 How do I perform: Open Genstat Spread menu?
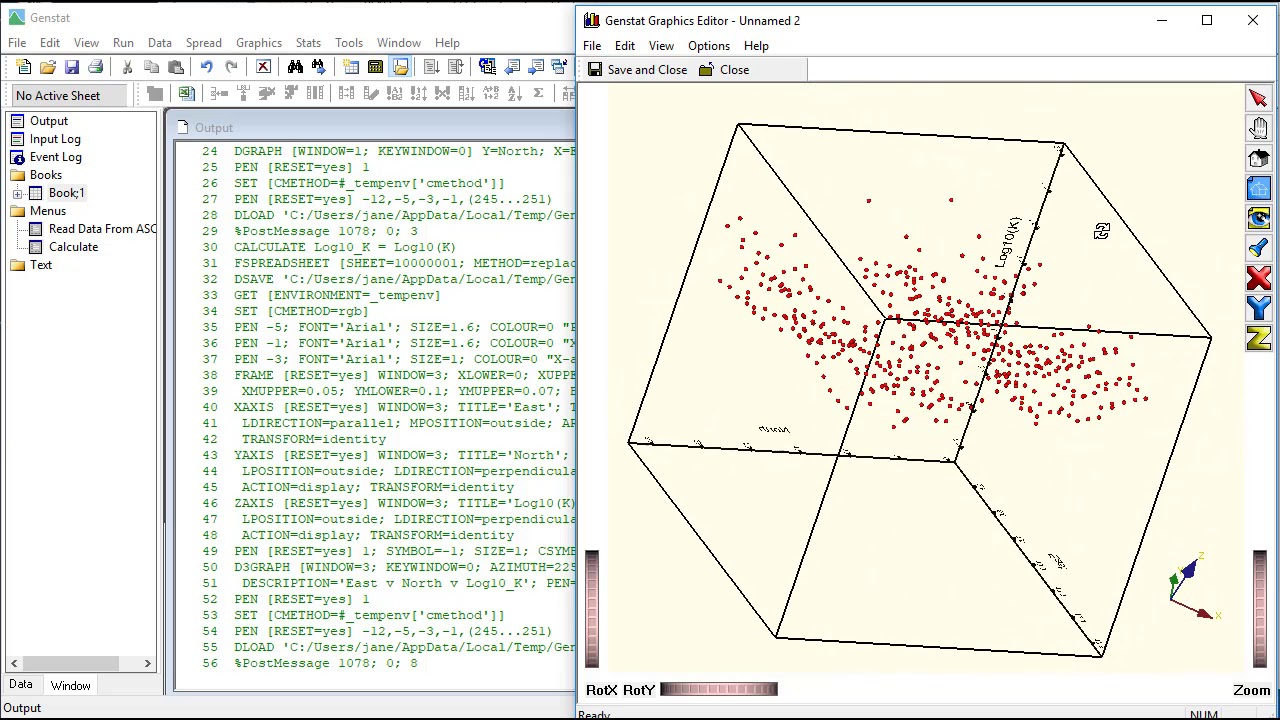pyautogui.click(x=203, y=43)
